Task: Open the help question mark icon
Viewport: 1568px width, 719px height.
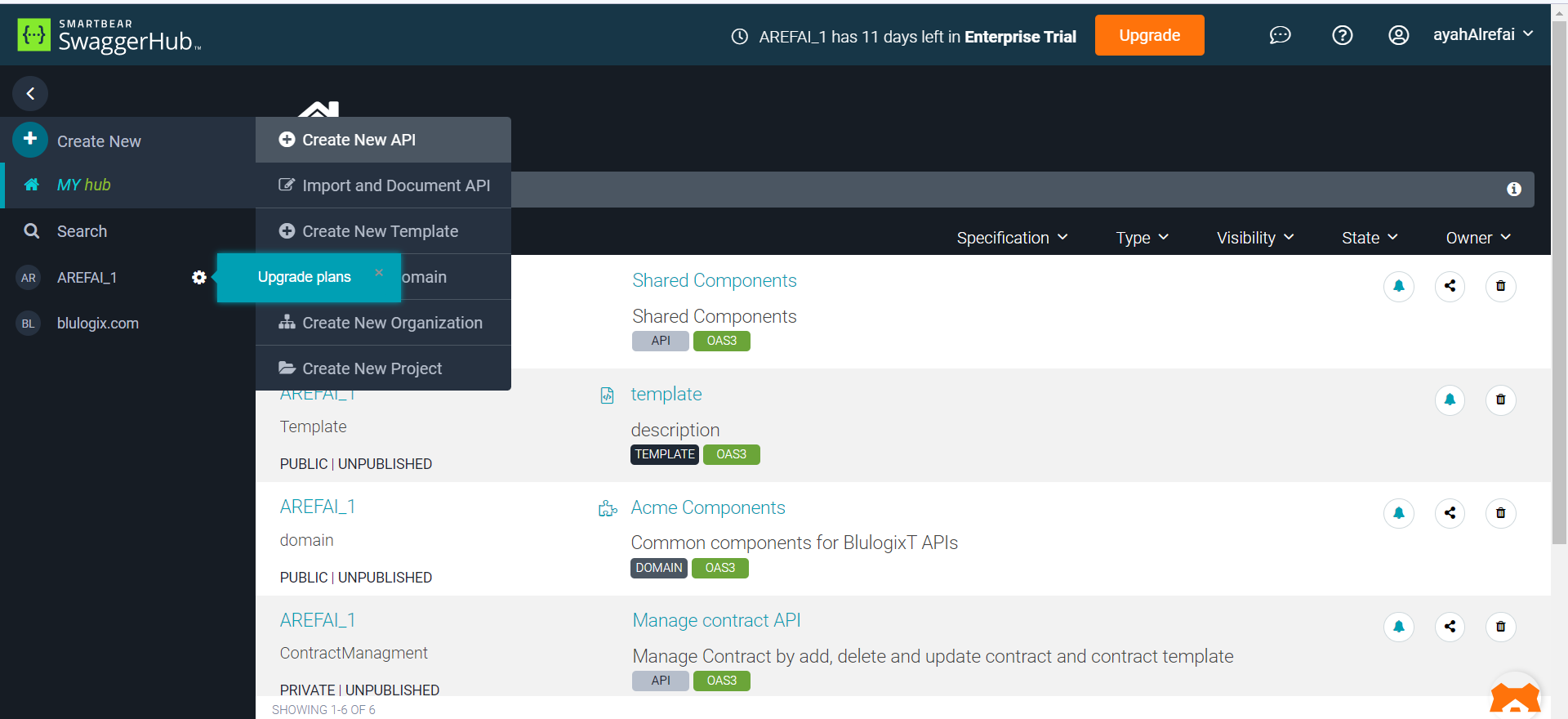Action: click(1342, 35)
